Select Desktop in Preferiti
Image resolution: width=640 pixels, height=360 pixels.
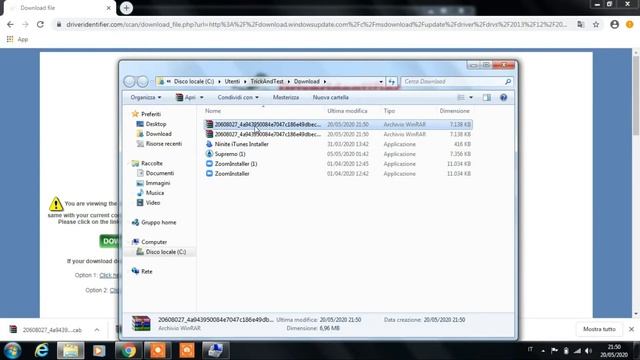[x=156, y=124]
